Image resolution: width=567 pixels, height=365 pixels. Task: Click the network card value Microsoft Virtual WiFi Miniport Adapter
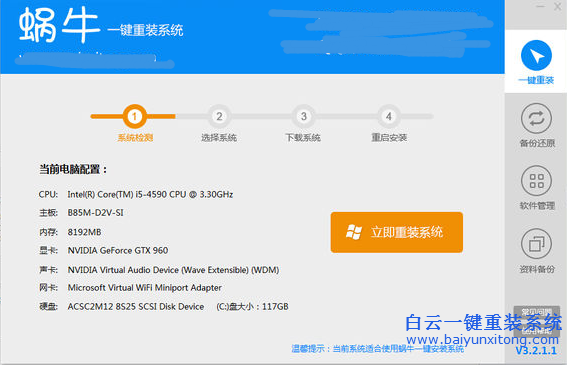pos(145,288)
